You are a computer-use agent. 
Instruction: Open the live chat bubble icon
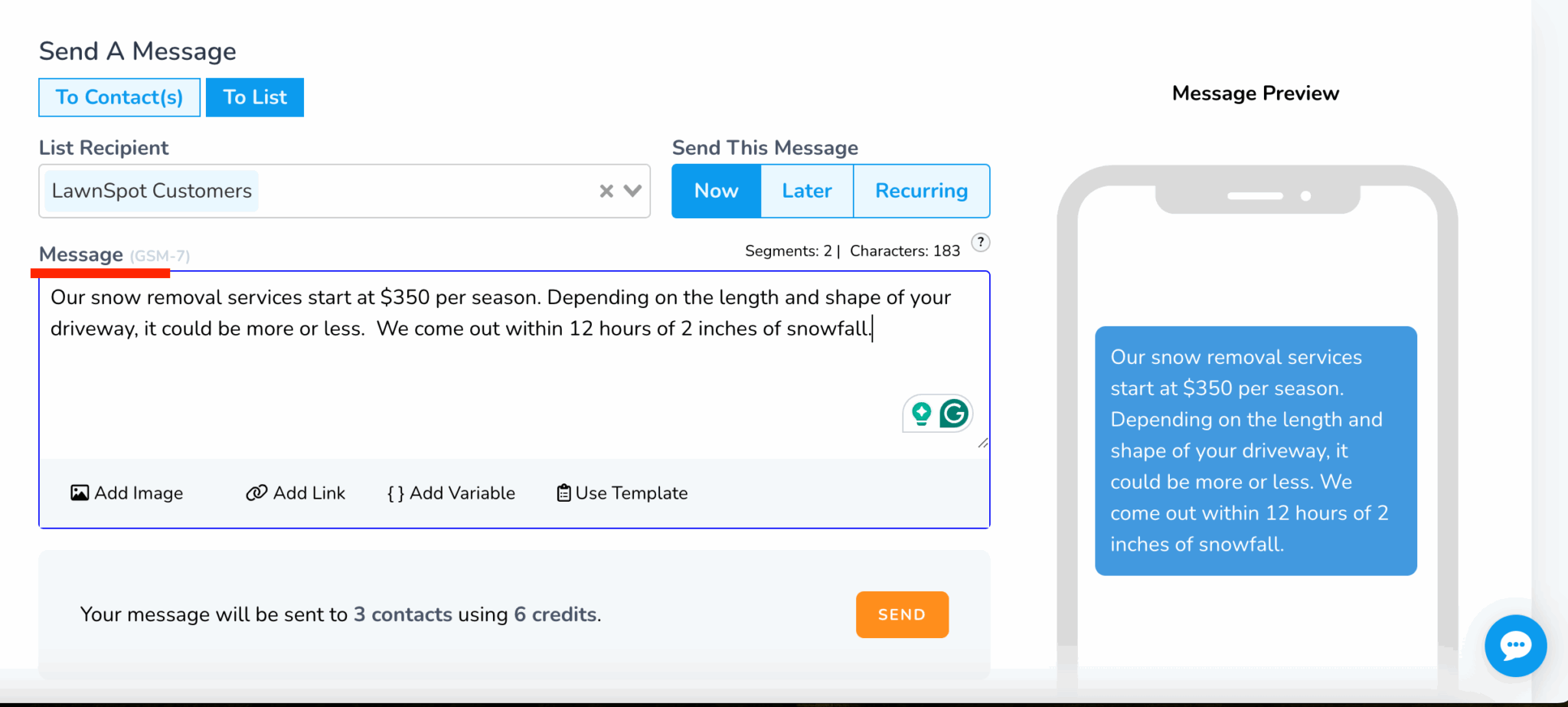(1514, 646)
